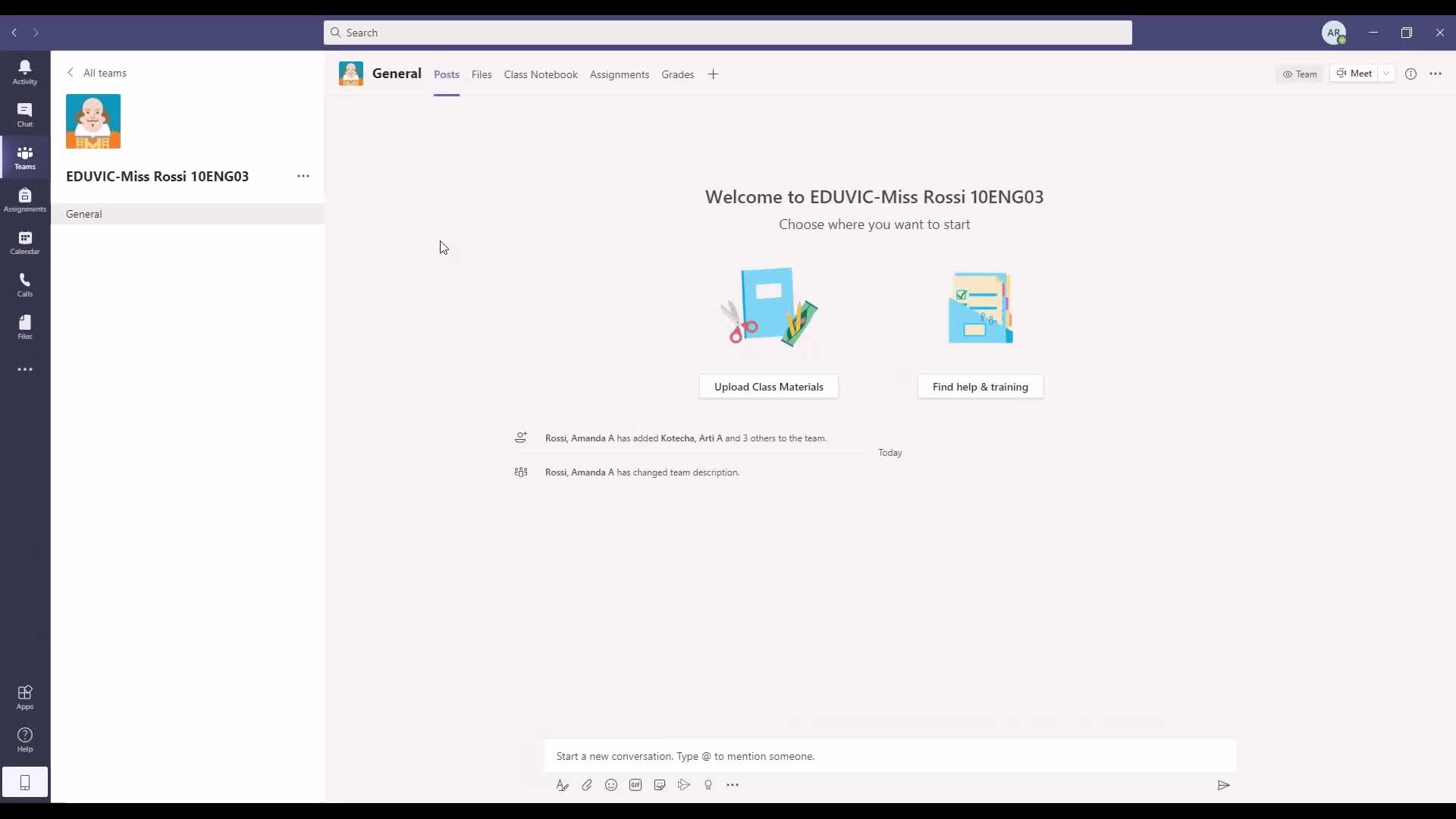The height and width of the screenshot is (819, 1456).
Task: Click the Search box
Action: (x=728, y=33)
